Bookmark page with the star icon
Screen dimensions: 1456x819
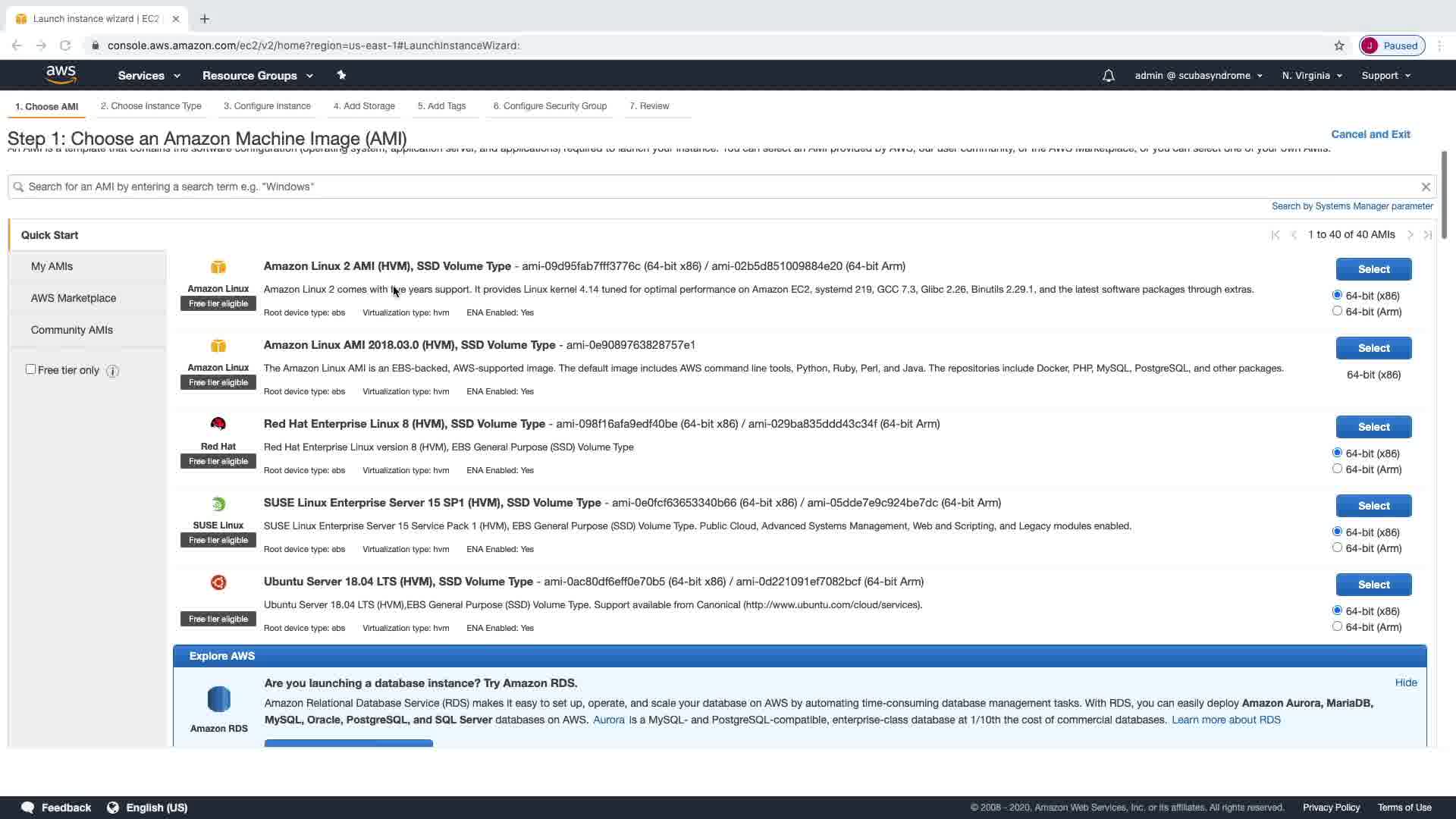[1339, 45]
